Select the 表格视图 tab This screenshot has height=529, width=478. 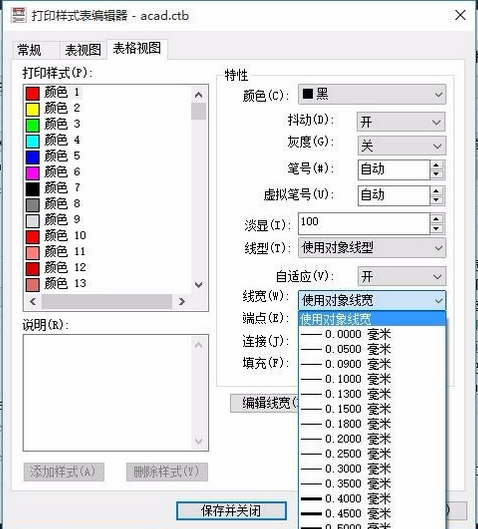pyautogui.click(x=137, y=49)
